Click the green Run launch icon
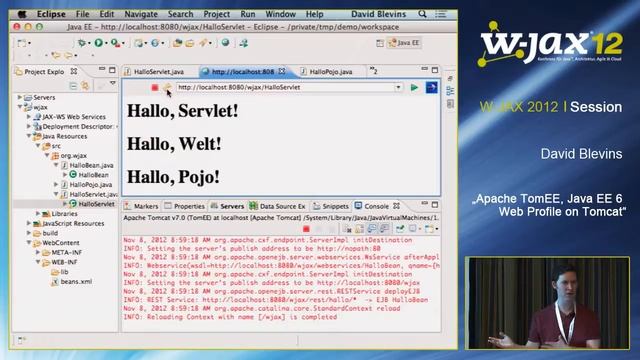640x360 pixels. [98, 42]
